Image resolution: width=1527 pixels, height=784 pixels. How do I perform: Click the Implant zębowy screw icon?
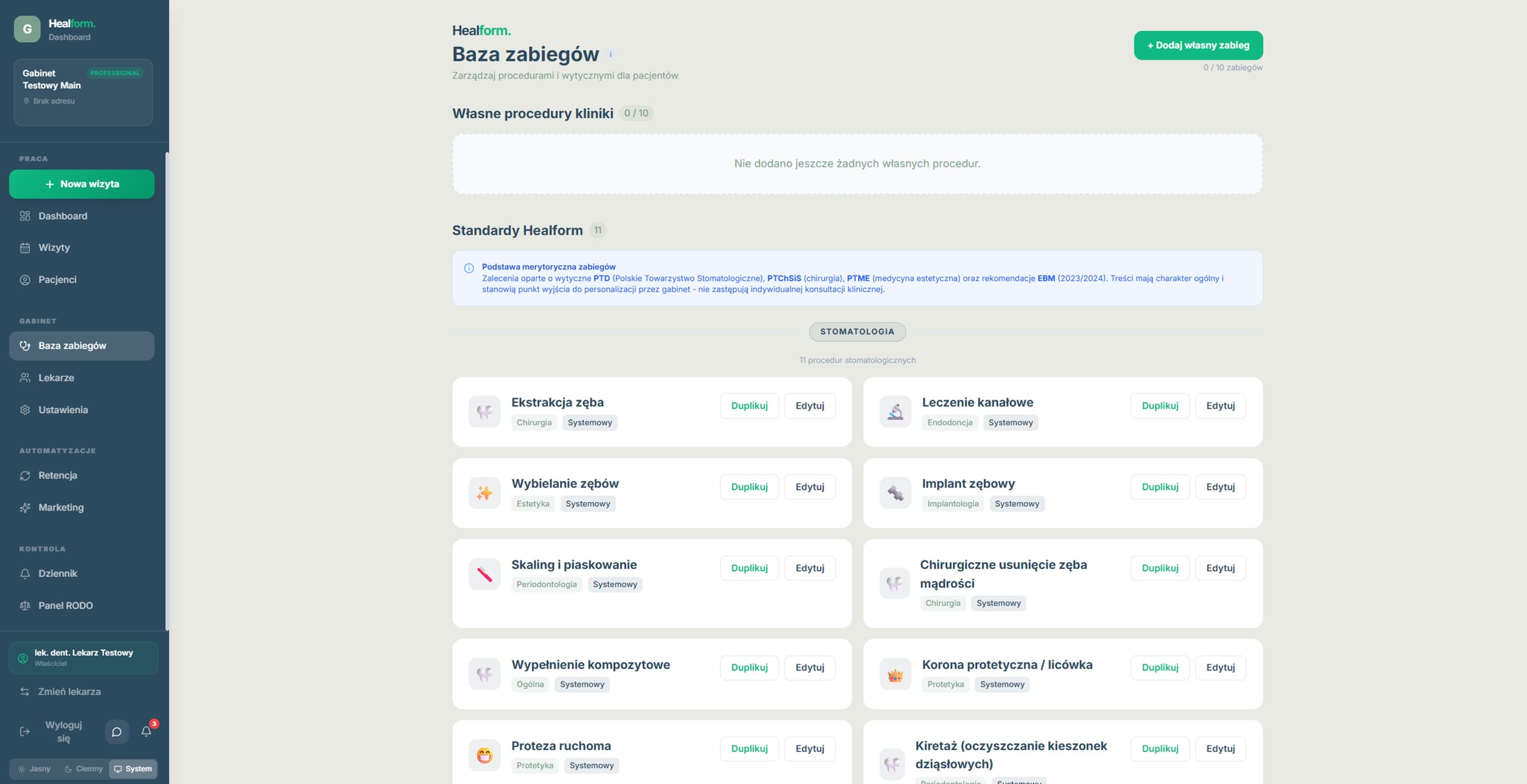[895, 493]
